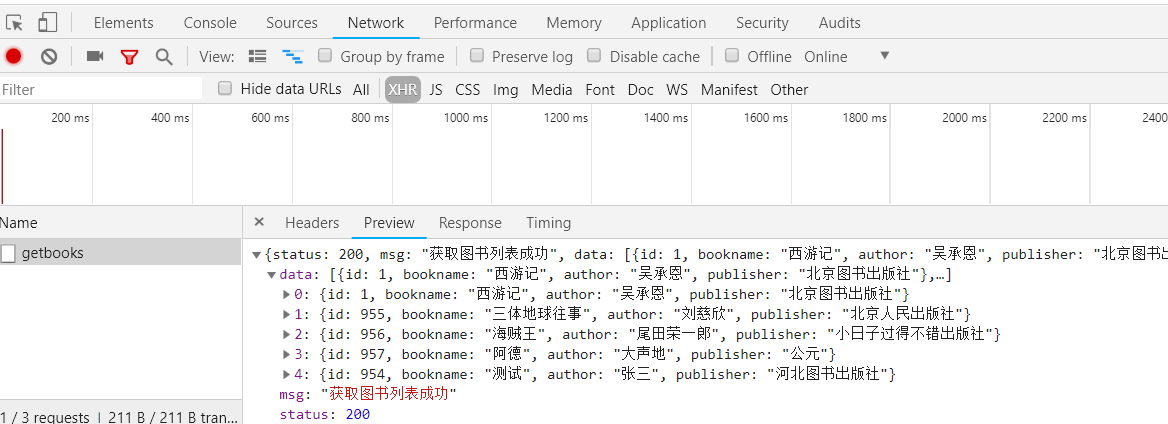
Task: Click the 2000 ms timeline marker
Action: (x=965, y=118)
